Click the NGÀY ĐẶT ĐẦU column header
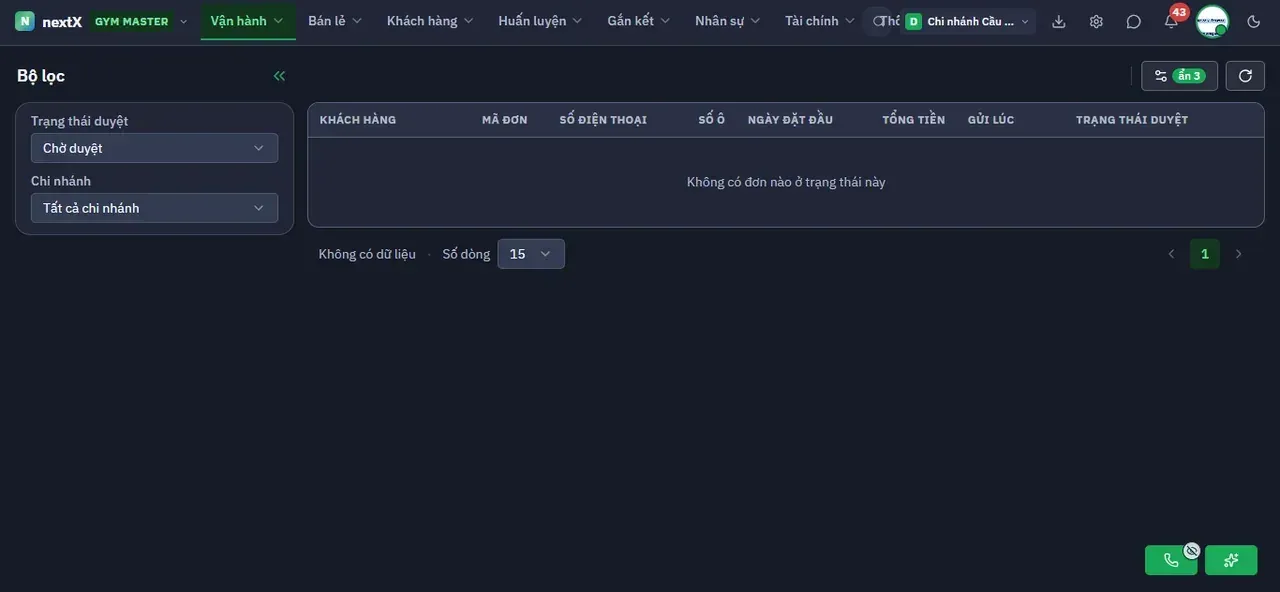The height and width of the screenshot is (592, 1280). [790, 120]
